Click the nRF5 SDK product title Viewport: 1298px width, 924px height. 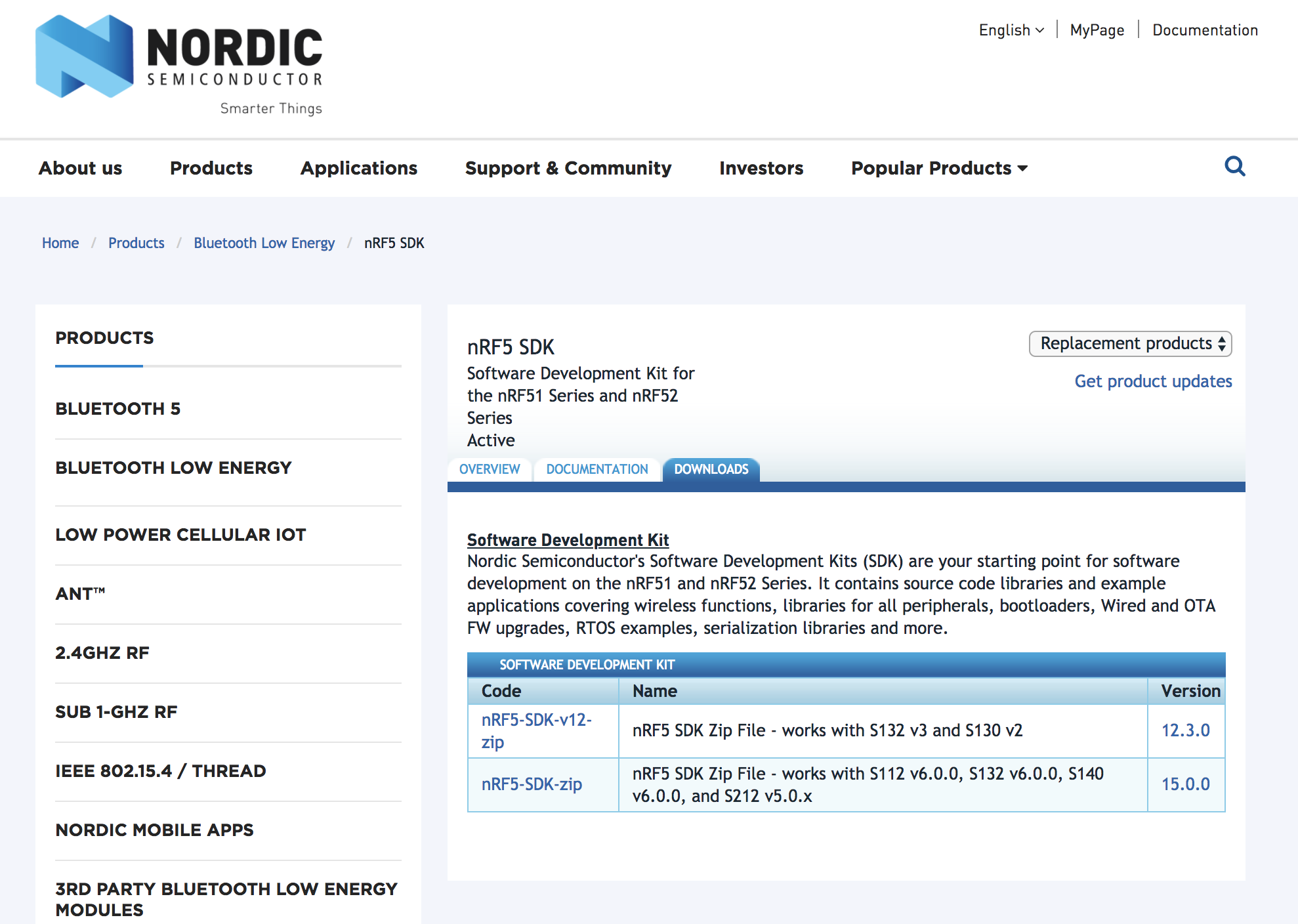[511, 347]
